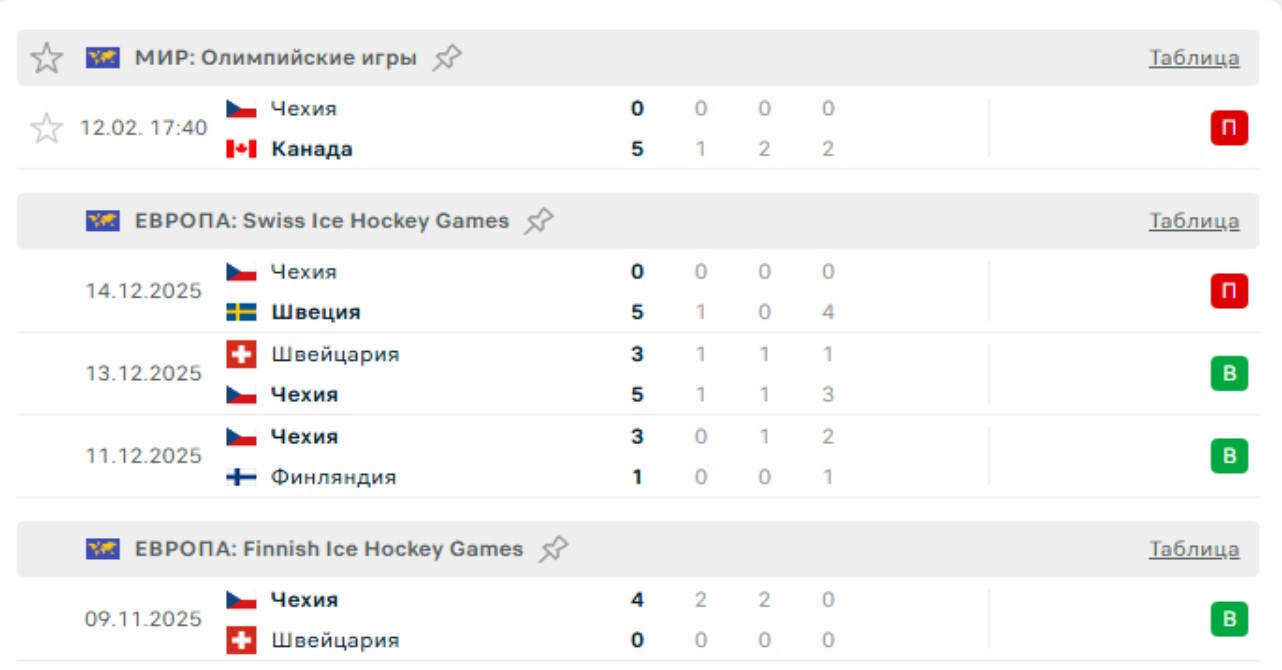Favorite the Czechia vs Canada match
1282x670 pixels.
pyautogui.click(x=46, y=128)
